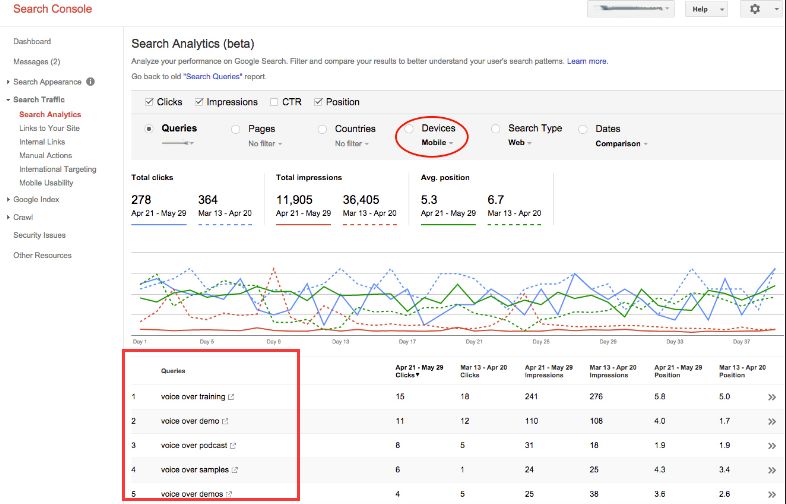Expand details arrows for voice over podcast row
Image resolution: width=786 pixels, height=504 pixels.
click(771, 446)
